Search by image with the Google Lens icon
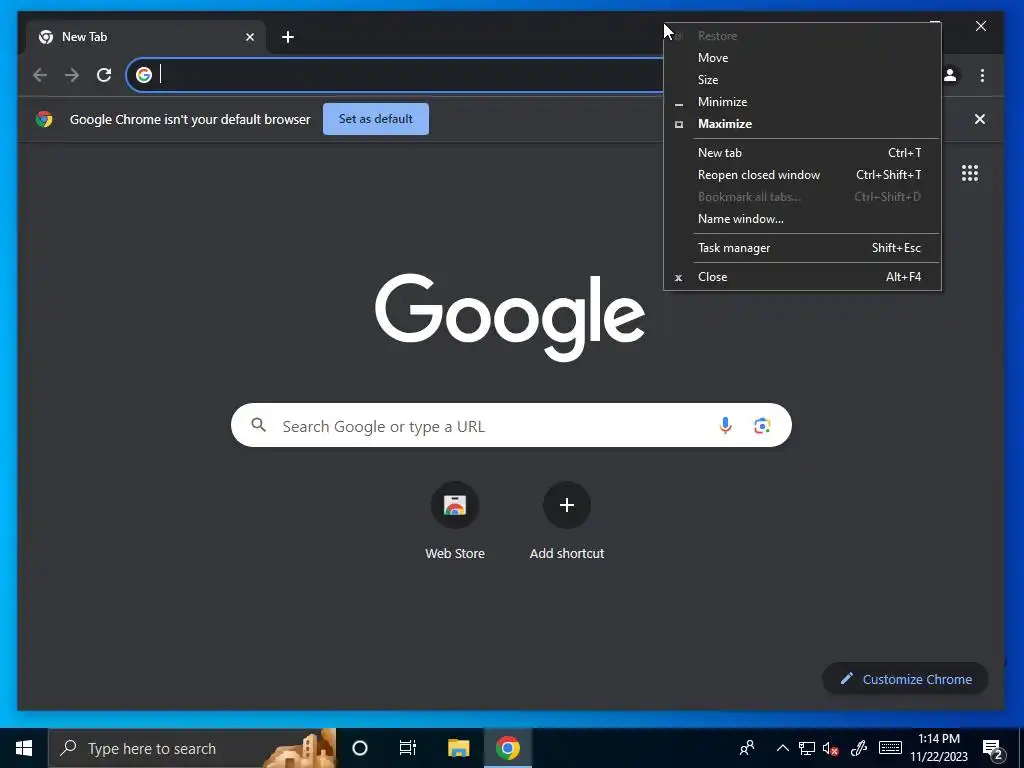 click(762, 426)
